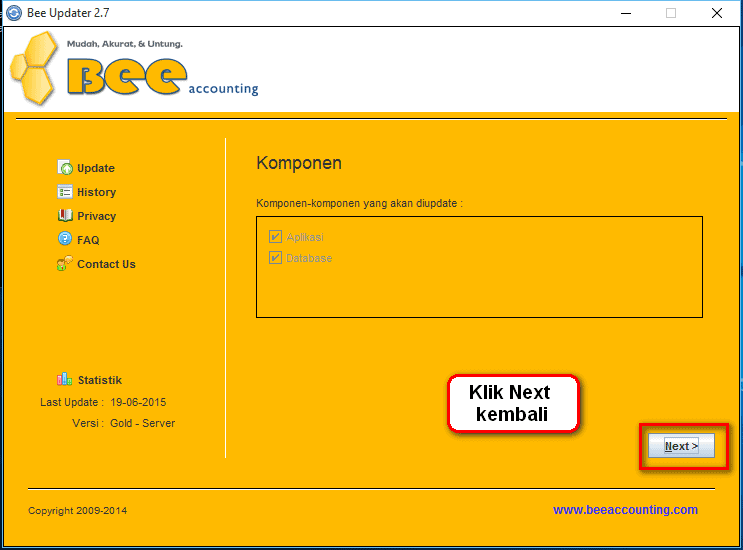Click the 'Komponen' heading
Screen dimensions: 743x550
pos(299,163)
